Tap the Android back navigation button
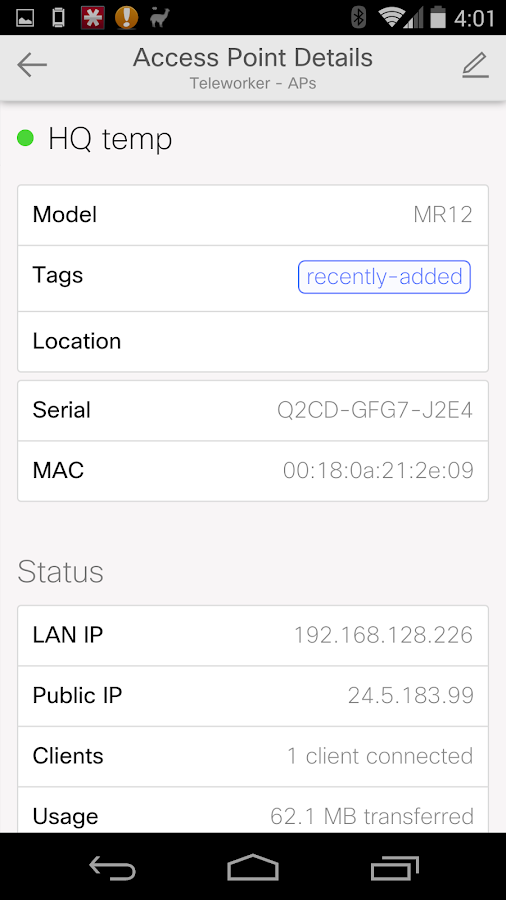The image size is (506, 900). pos(112,867)
